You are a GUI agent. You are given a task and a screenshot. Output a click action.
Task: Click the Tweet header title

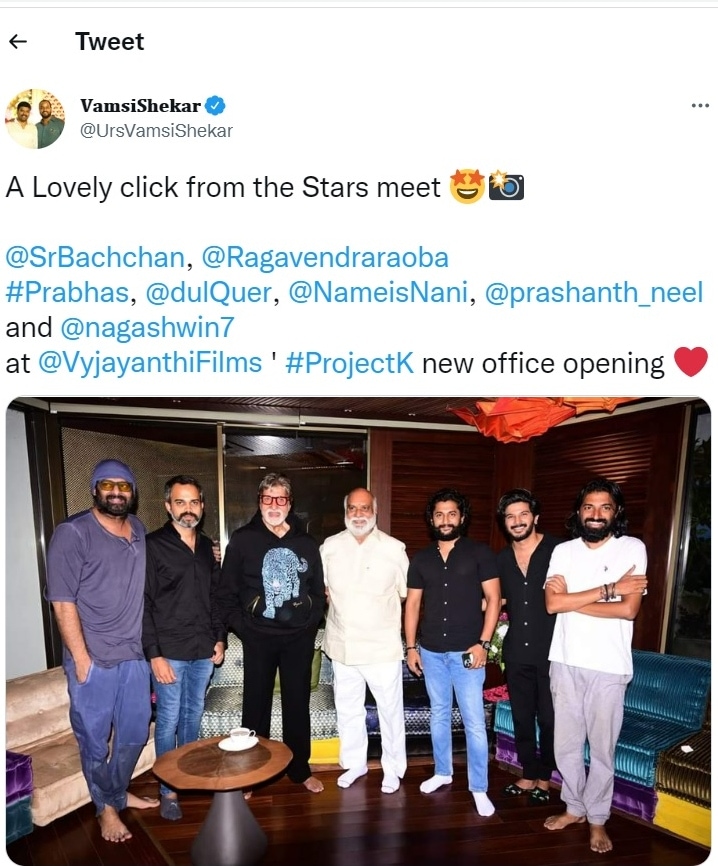[x=109, y=42]
